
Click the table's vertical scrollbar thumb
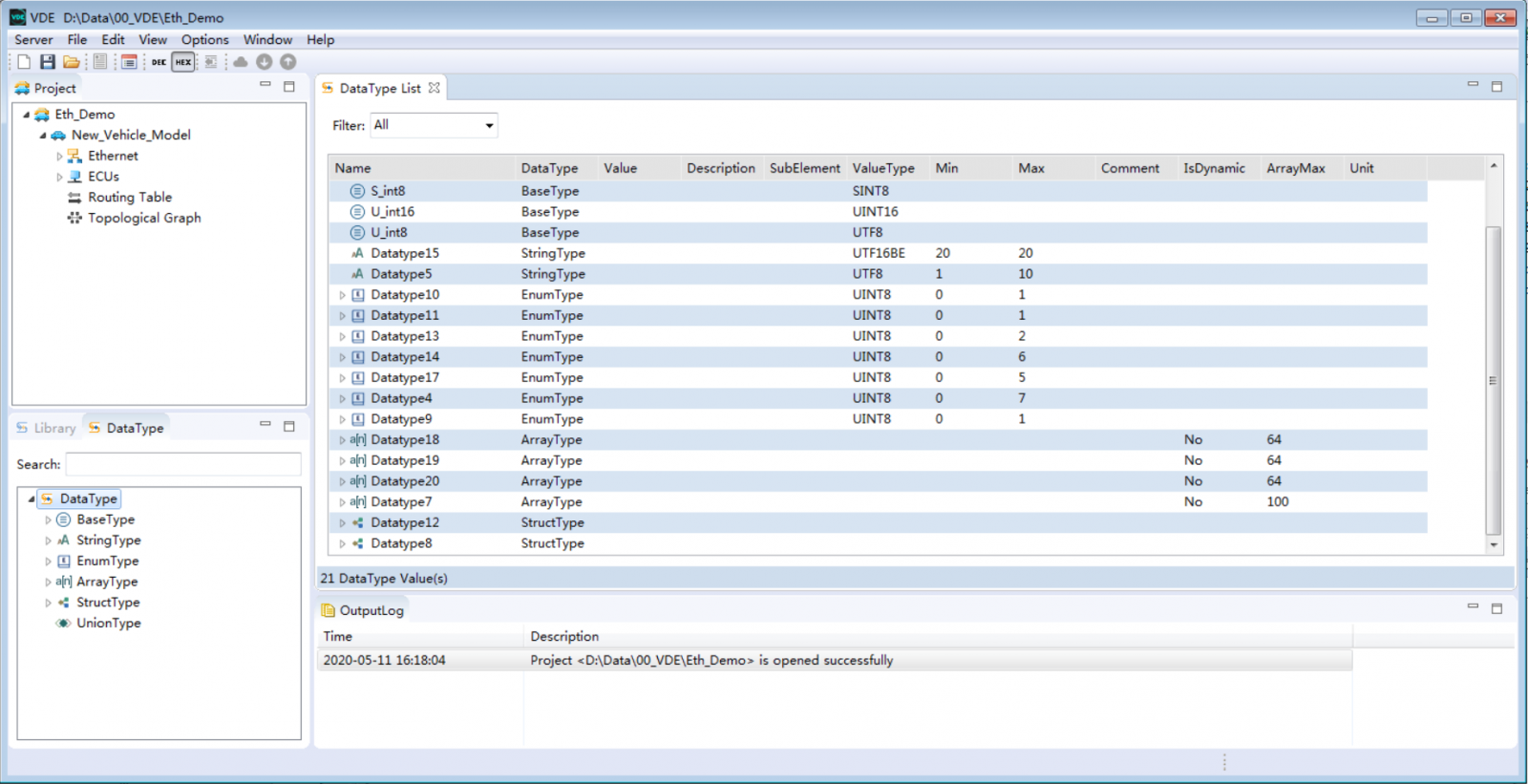[x=1494, y=380]
